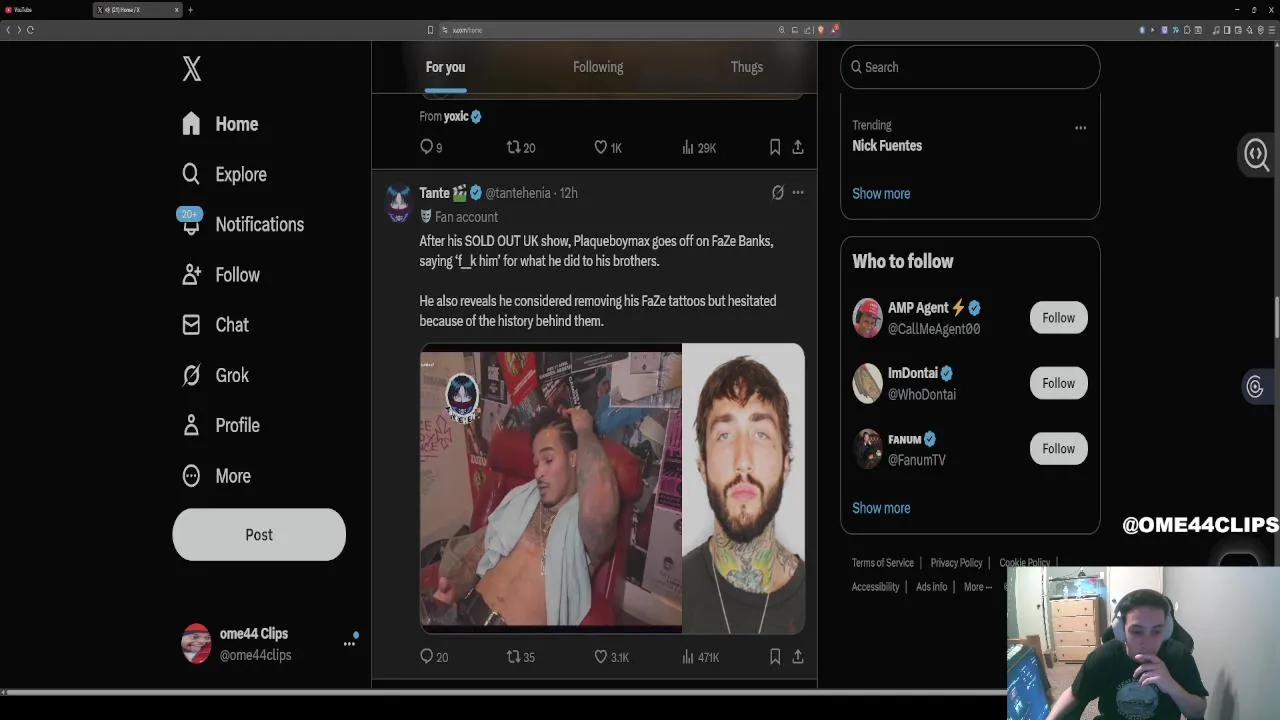Switch to the YouTube browser tab
The image size is (1280, 720).
click(x=45, y=10)
